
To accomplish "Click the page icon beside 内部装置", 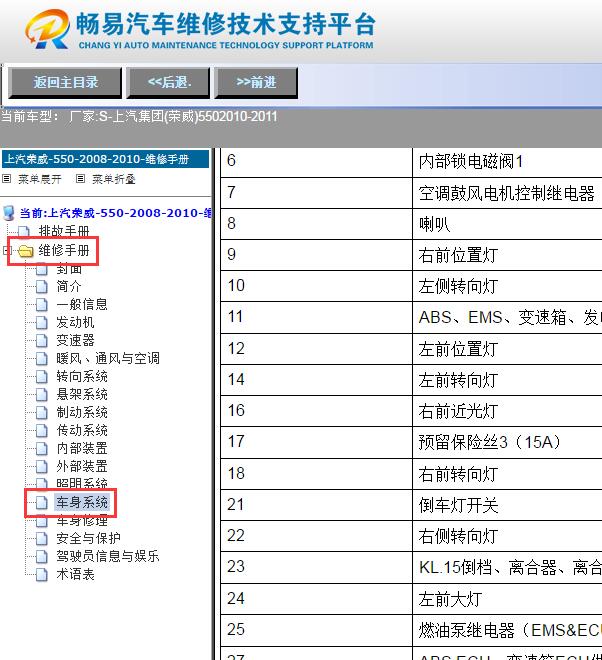I will (42, 448).
